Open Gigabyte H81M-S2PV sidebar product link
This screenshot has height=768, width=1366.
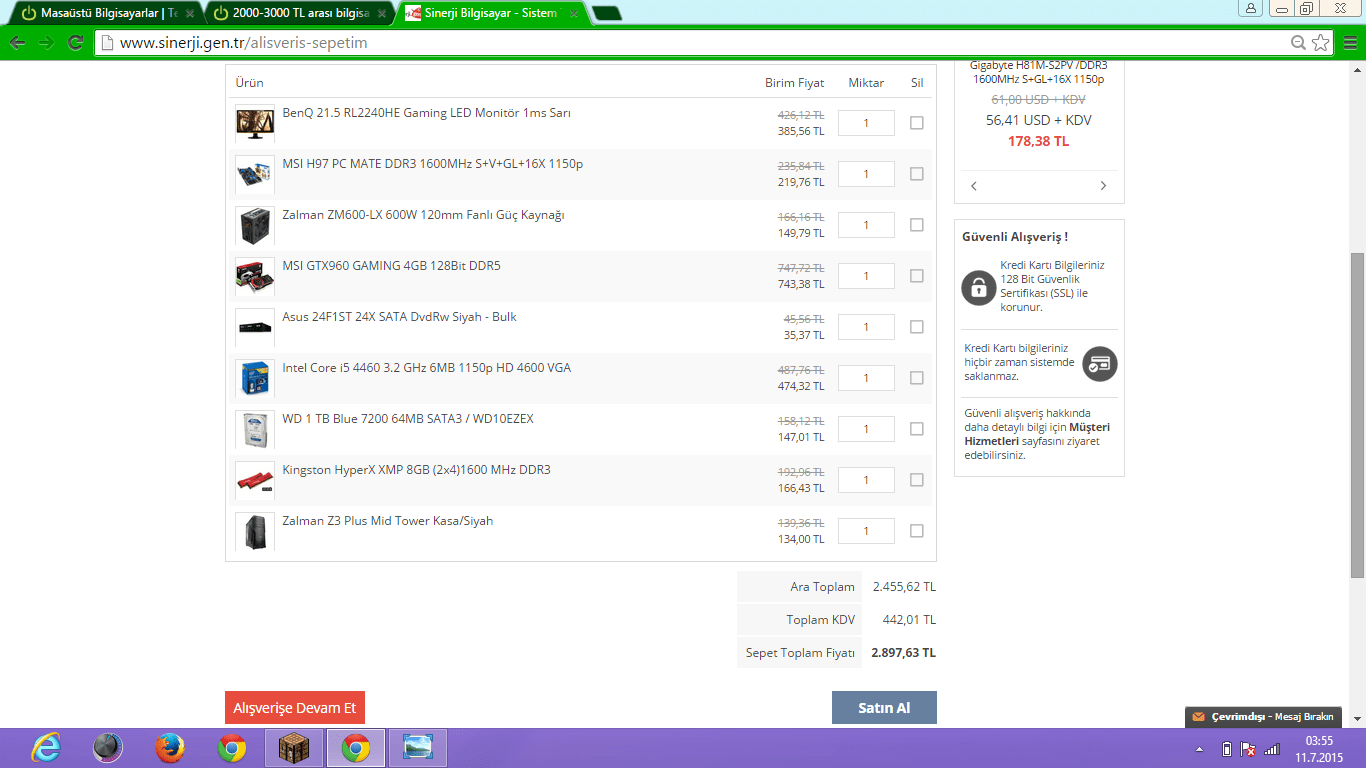point(1039,72)
